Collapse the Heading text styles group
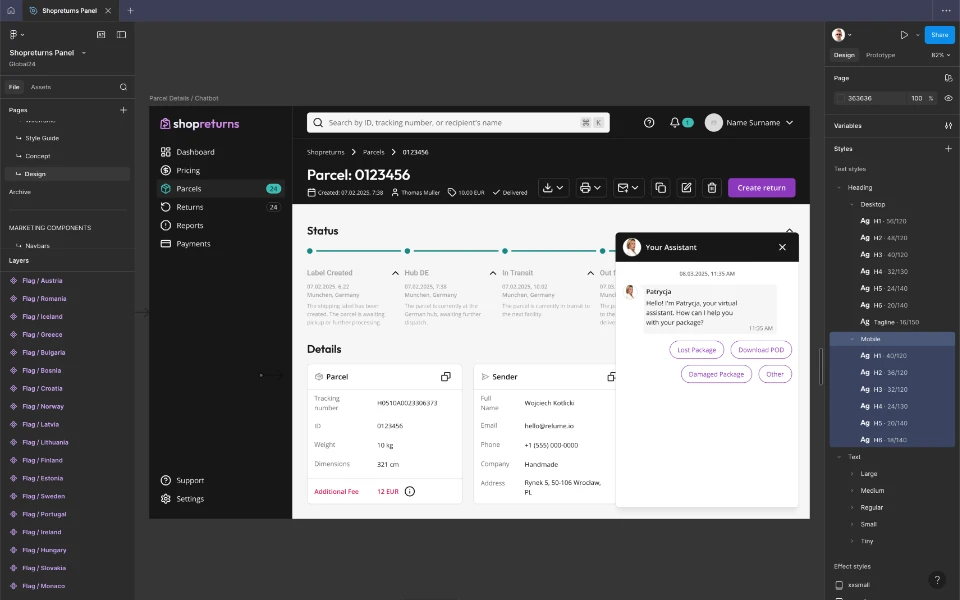960x600 pixels. point(839,187)
